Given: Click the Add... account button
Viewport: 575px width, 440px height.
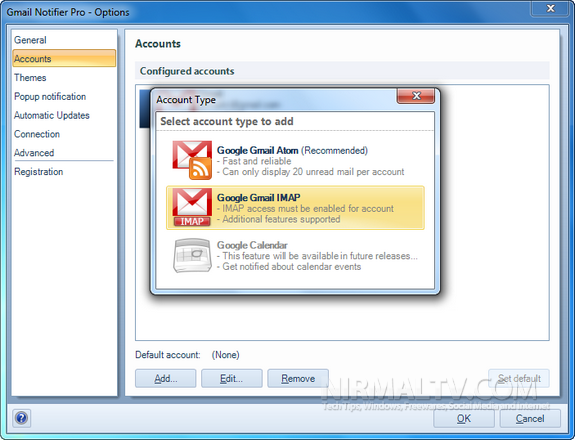Looking at the screenshot, I should pos(166,378).
